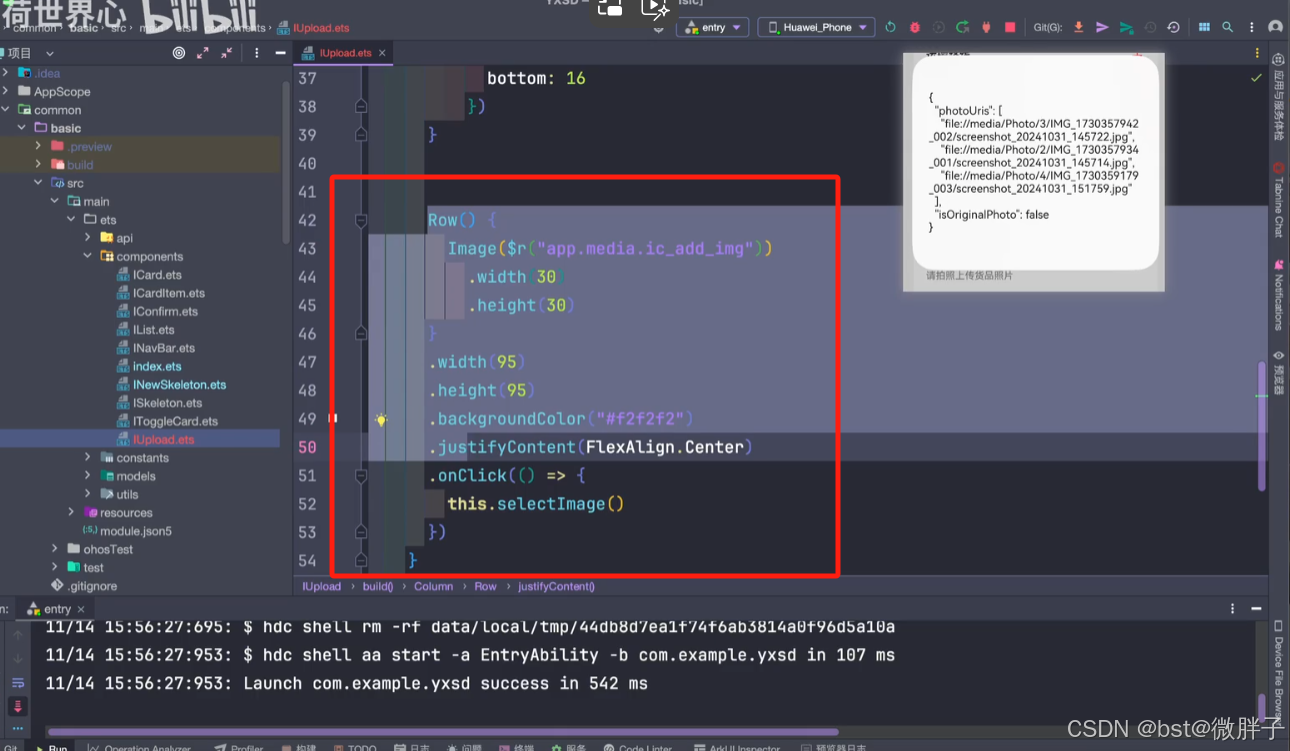The image size is (1290, 751).
Task: Open the Device File Browser side panel
Action: tap(1278, 670)
